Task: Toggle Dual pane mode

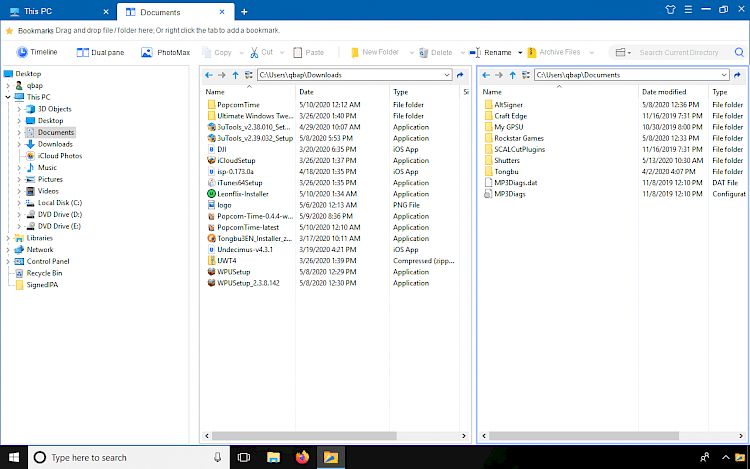Action: pos(100,52)
